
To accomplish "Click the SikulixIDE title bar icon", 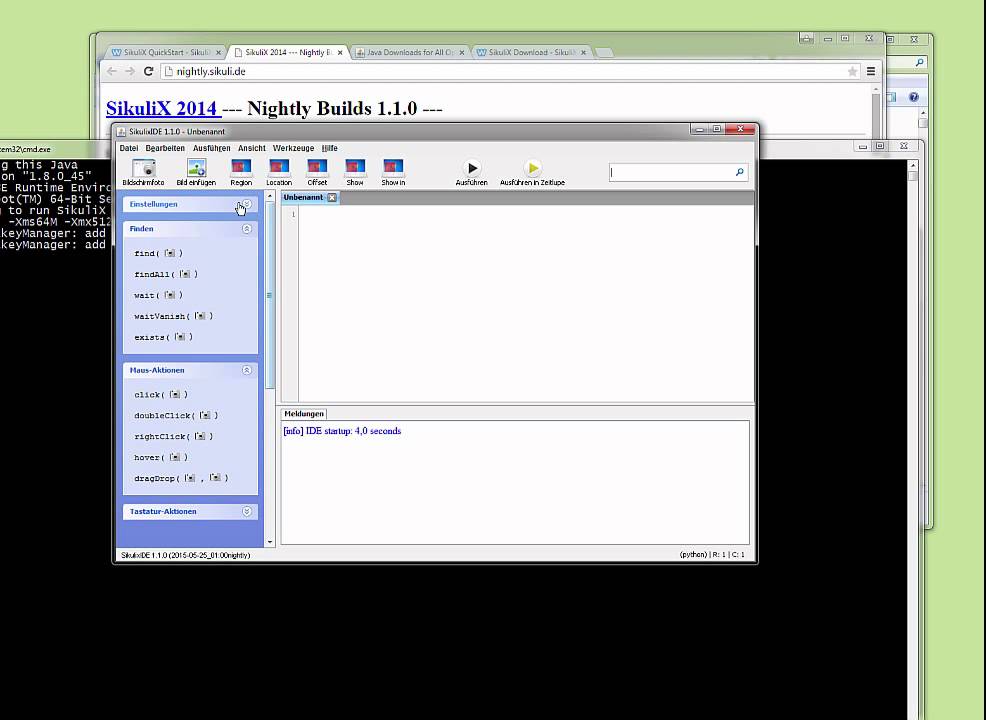I will point(121,131).
